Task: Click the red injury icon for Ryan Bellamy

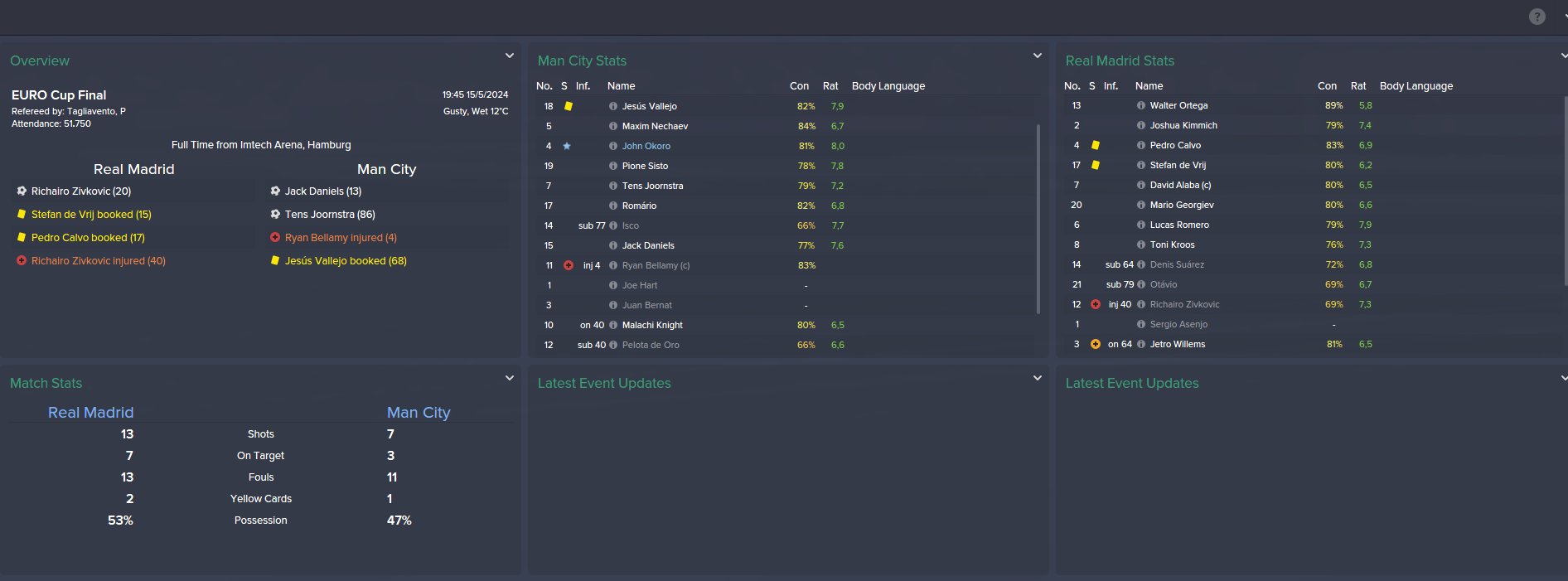Action: (x=569, y=265)
